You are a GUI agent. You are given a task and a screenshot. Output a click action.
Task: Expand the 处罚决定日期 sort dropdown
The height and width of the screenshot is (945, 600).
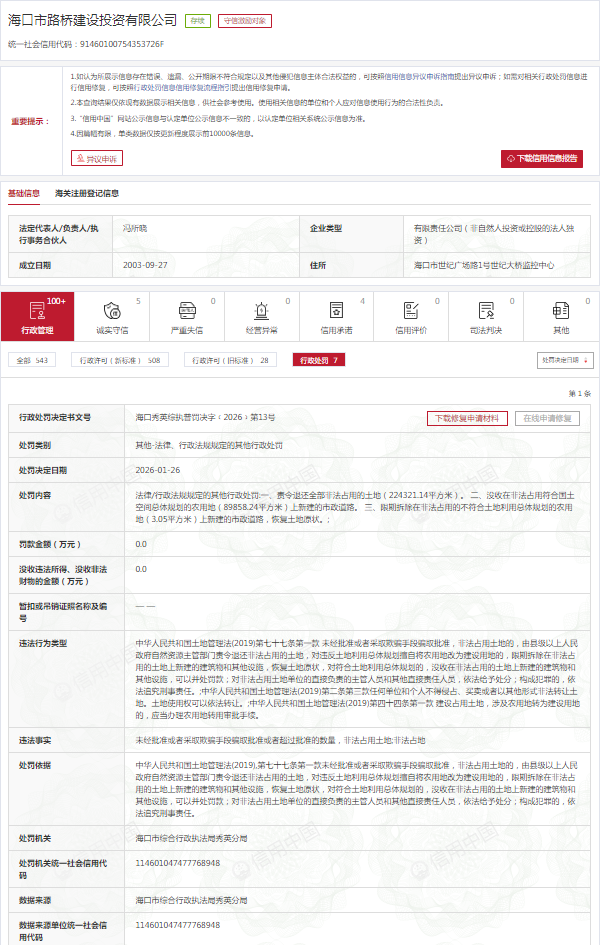565,360
